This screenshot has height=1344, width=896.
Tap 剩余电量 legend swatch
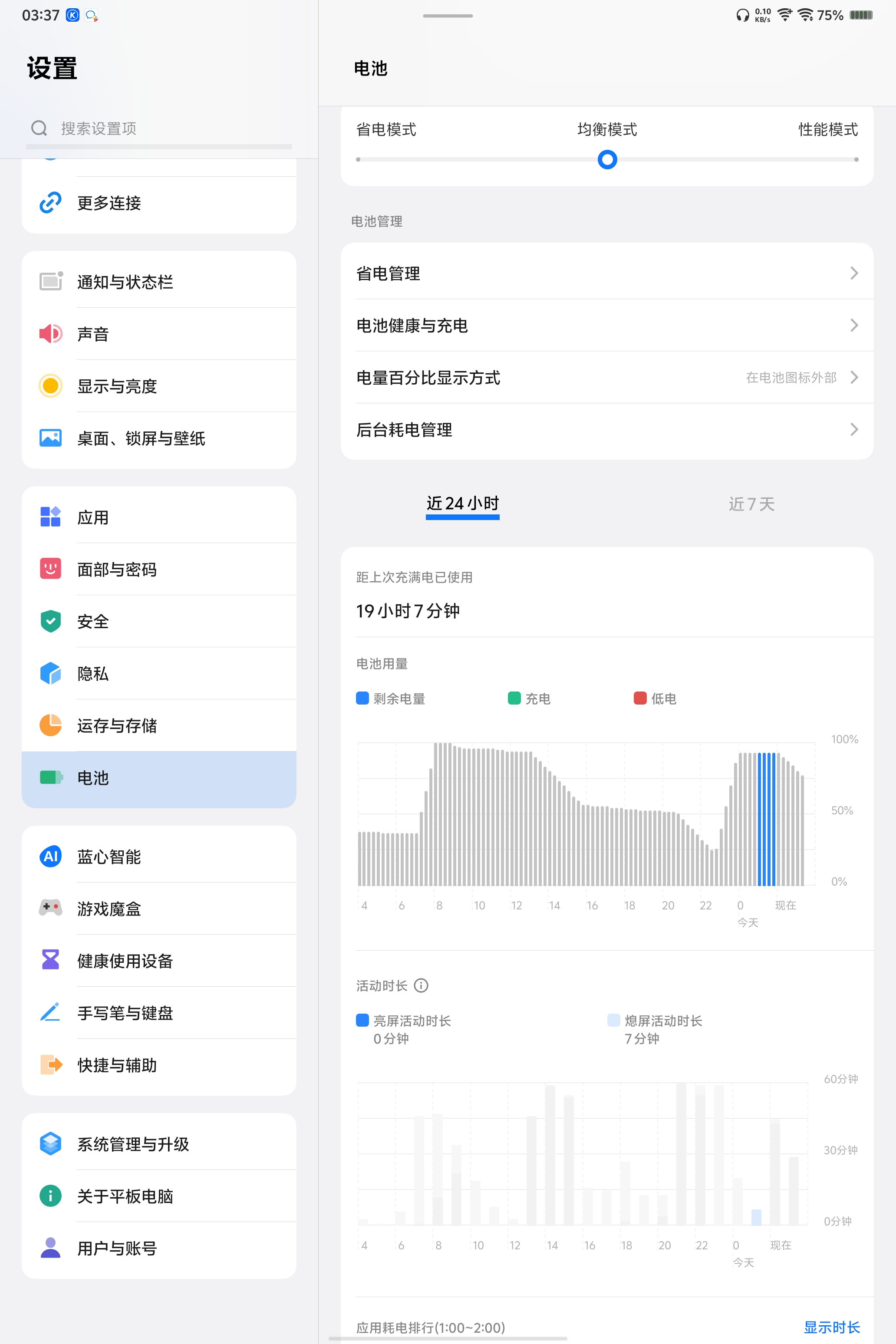coord(362,698)
